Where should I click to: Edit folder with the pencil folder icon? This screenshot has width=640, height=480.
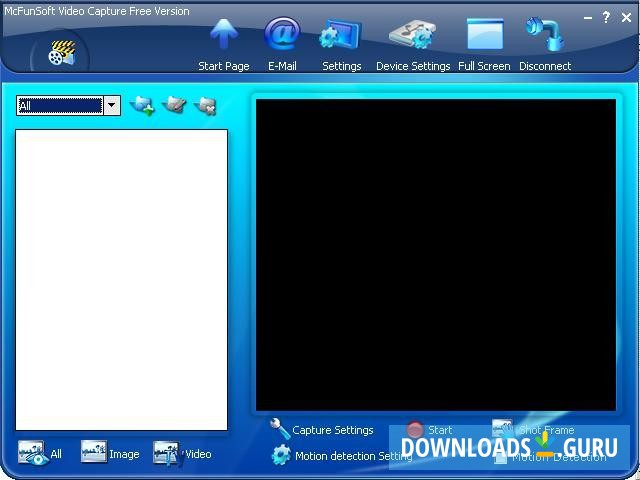[174, 105]
